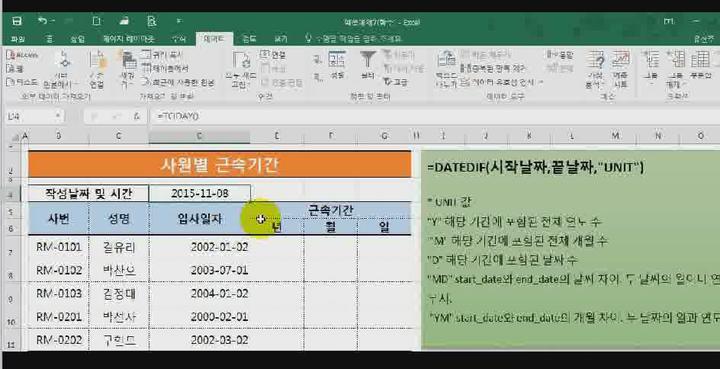Open 기존 연결 (existing connections)
720x369 pixels.
[97, 70]
